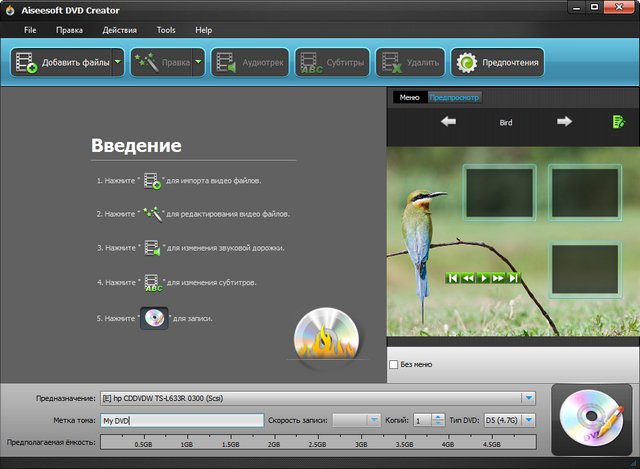This screenshot has height=469, width=640.
Task: Click the Метка тома text field
Action: pos(181,421)
